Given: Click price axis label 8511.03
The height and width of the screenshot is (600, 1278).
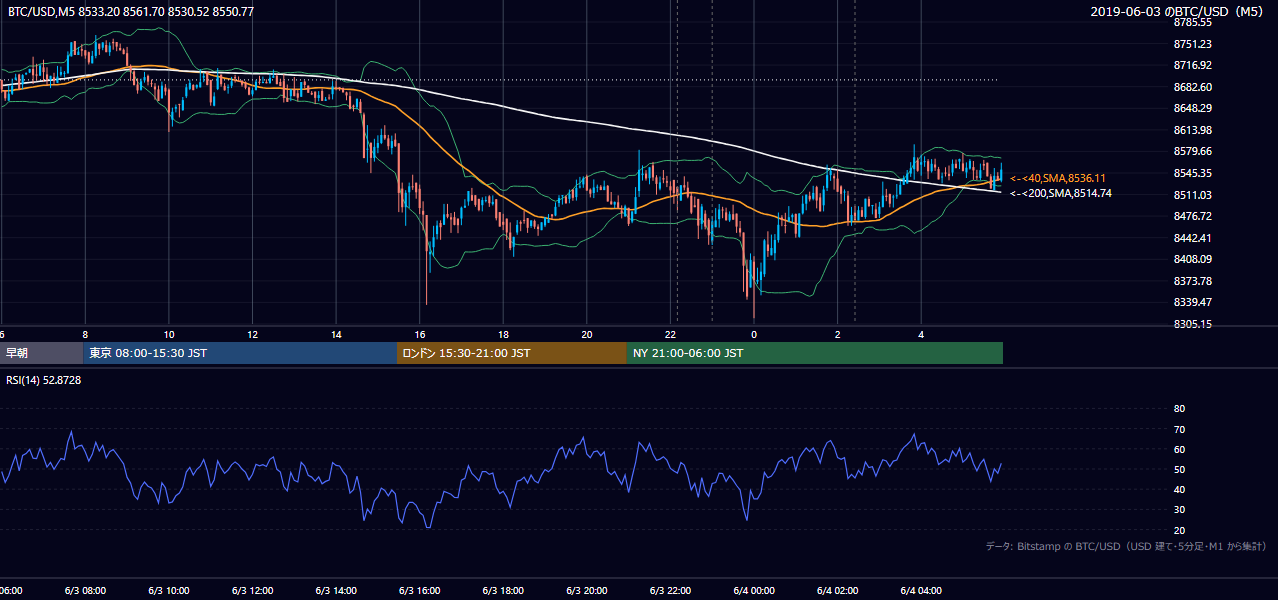Looking at the screenshot, I should click(1193, 195).
